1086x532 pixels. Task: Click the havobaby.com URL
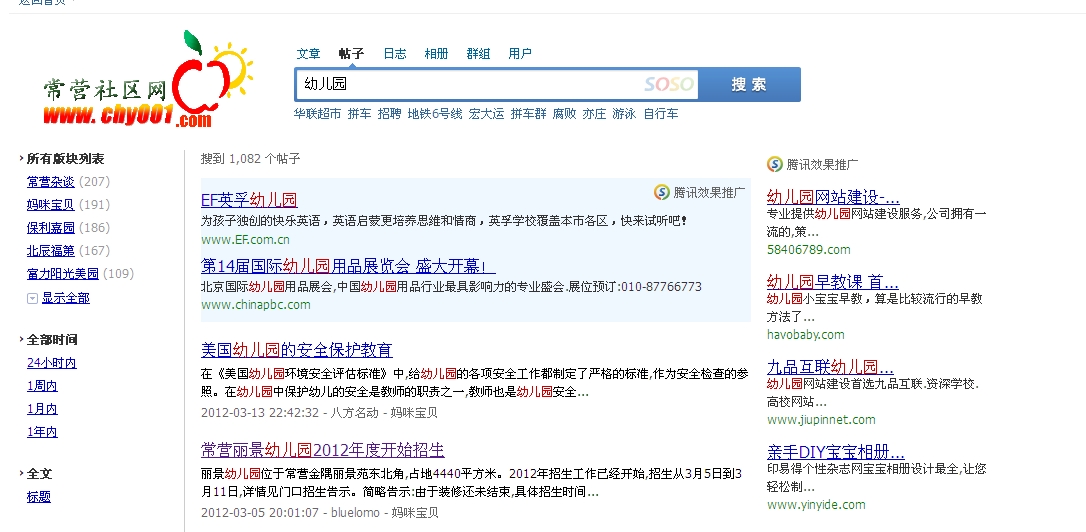(805, 335)
